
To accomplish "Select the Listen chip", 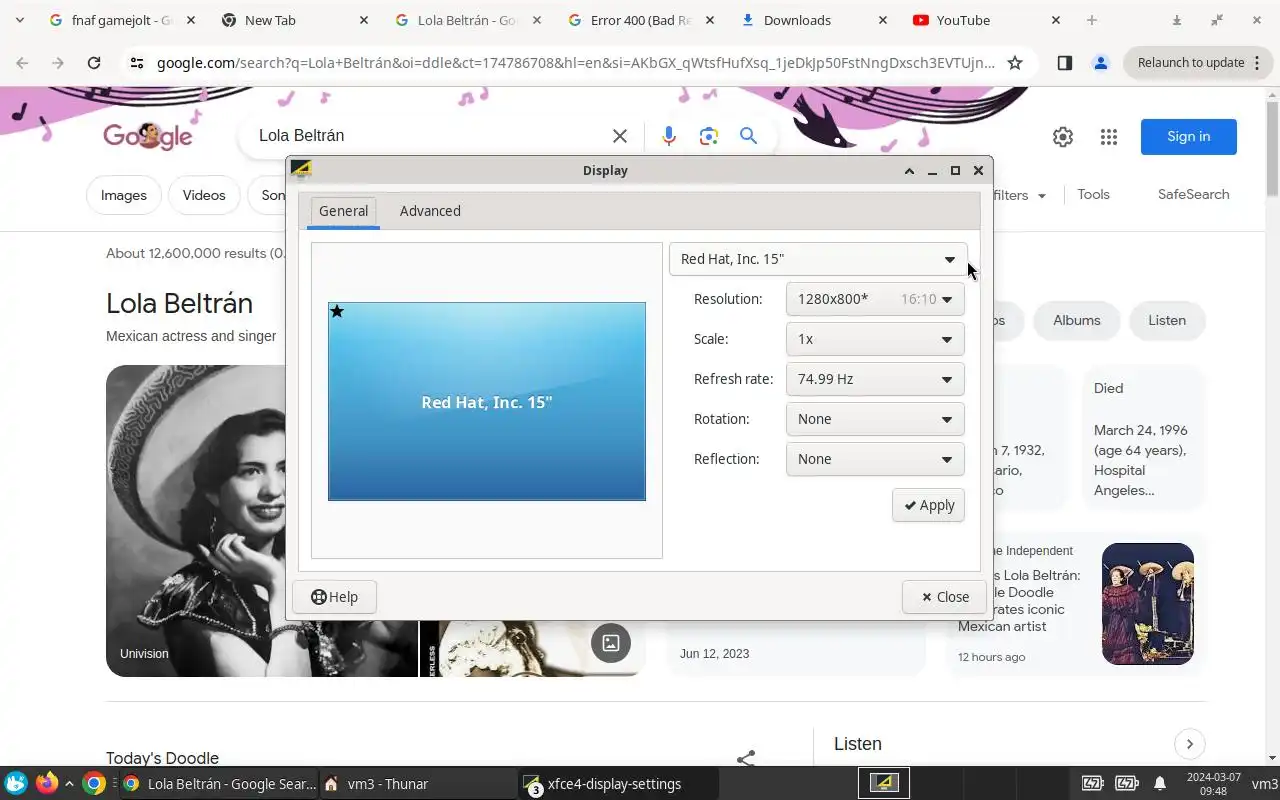I will (1167, 320).
